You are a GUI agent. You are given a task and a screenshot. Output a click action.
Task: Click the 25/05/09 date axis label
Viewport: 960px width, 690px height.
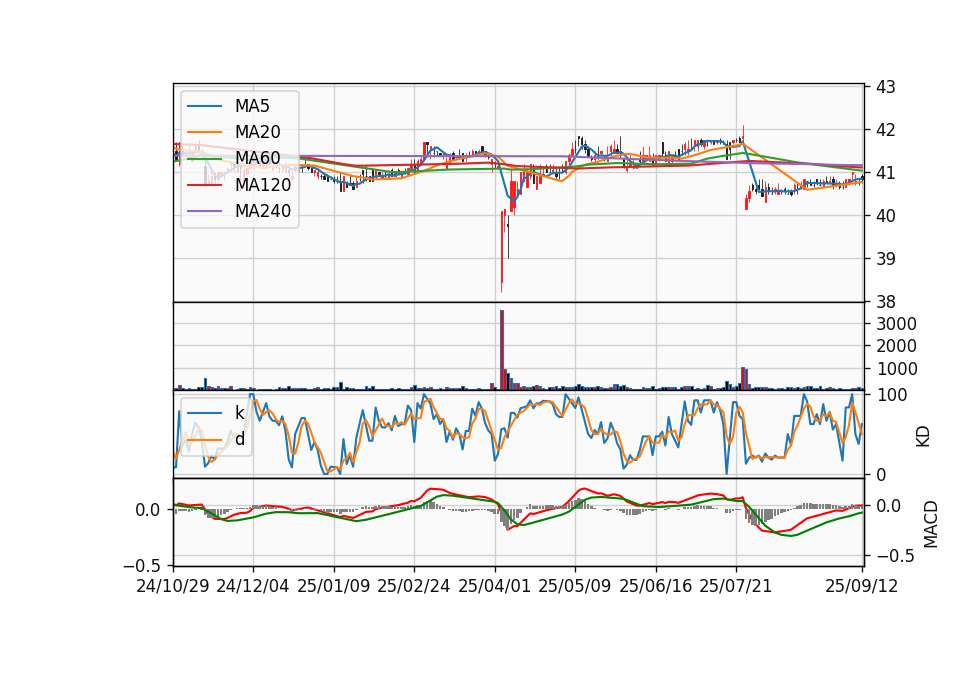(x=575, y=586)
